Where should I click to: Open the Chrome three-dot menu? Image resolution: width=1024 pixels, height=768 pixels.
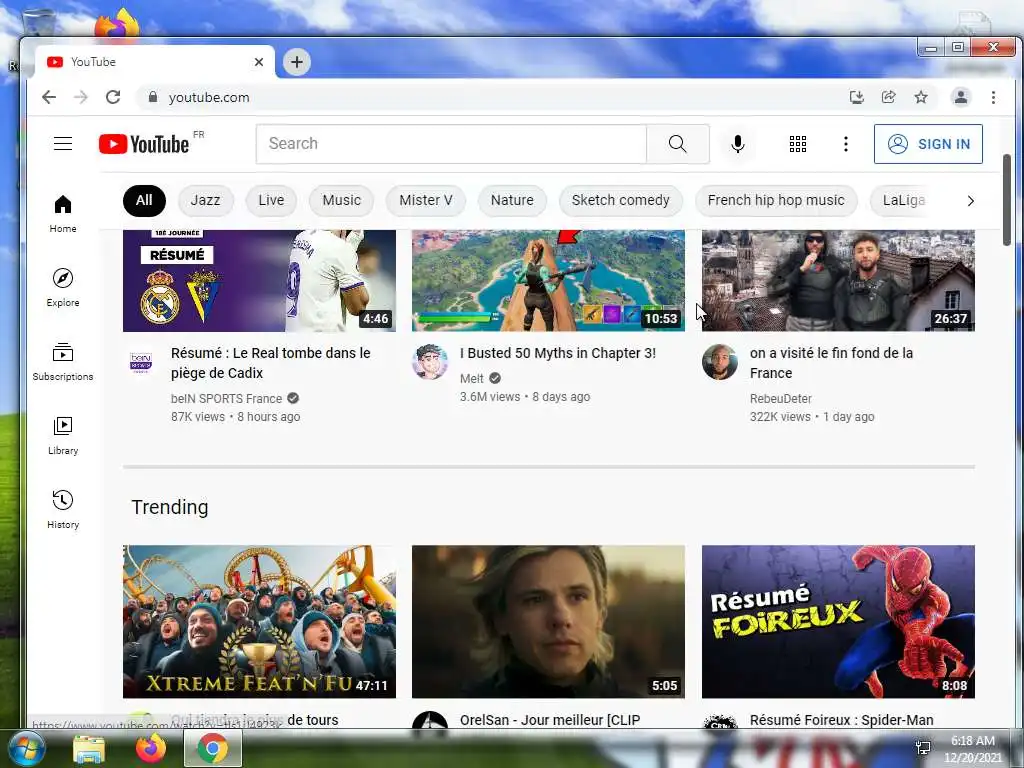pos(993,97)
